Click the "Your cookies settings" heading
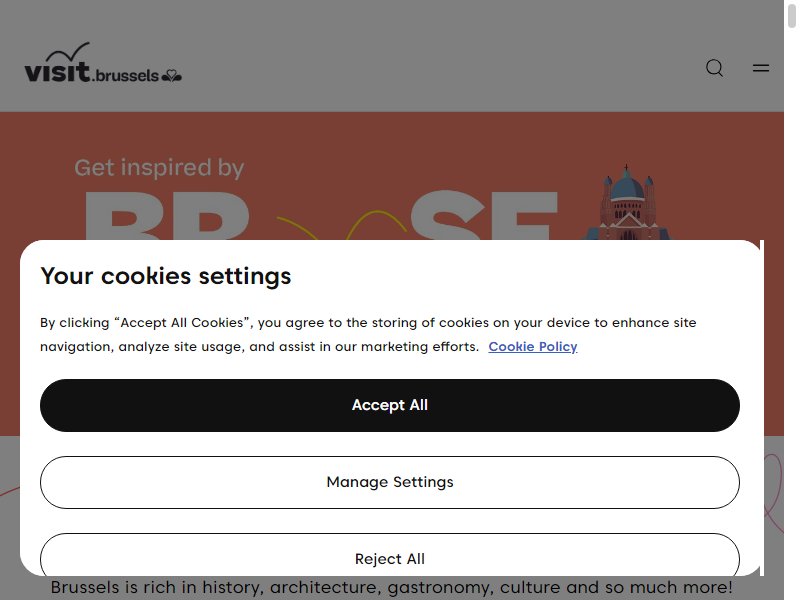This screenshot has height=600, width=800. coord(166,276)
